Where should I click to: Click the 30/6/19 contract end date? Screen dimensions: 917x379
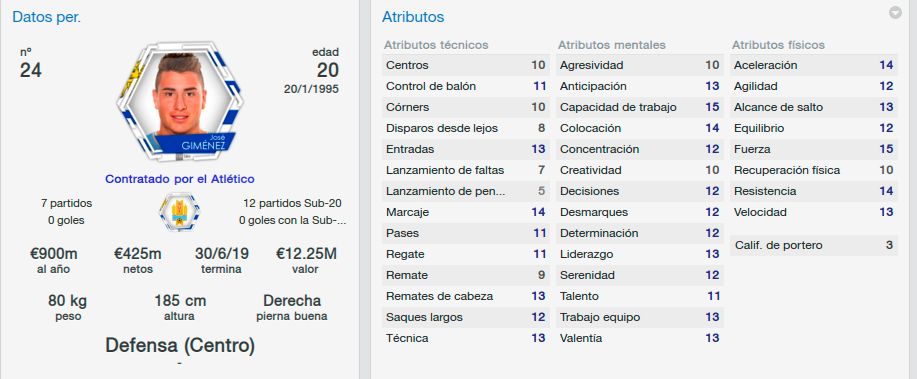click(222, 254)
